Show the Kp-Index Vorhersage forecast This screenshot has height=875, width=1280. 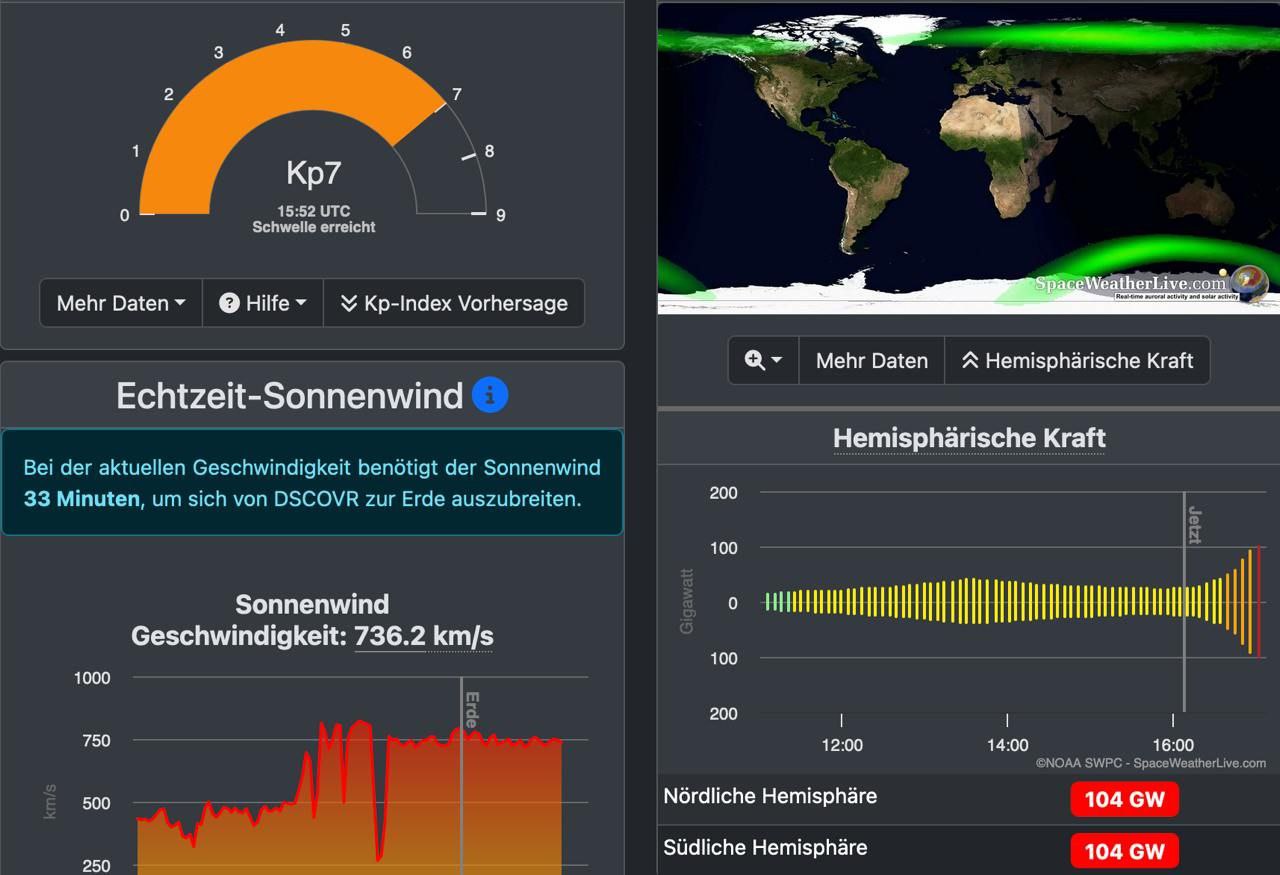[454, 303]
